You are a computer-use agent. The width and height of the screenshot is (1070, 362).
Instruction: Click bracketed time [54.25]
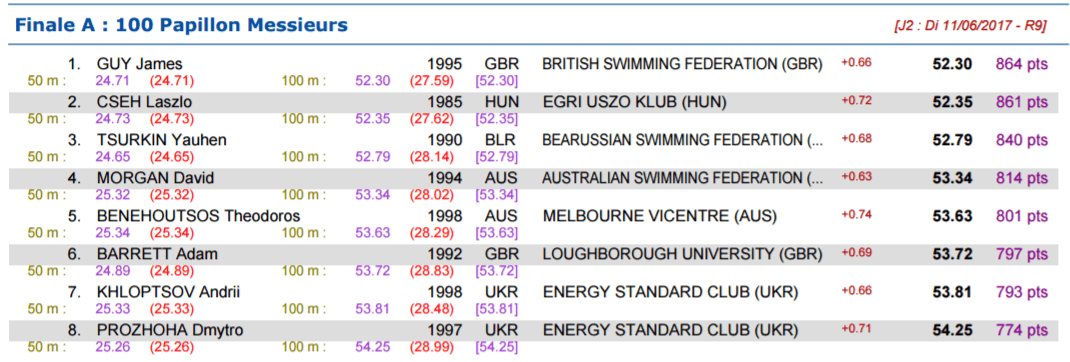click(x=497, y=347)
